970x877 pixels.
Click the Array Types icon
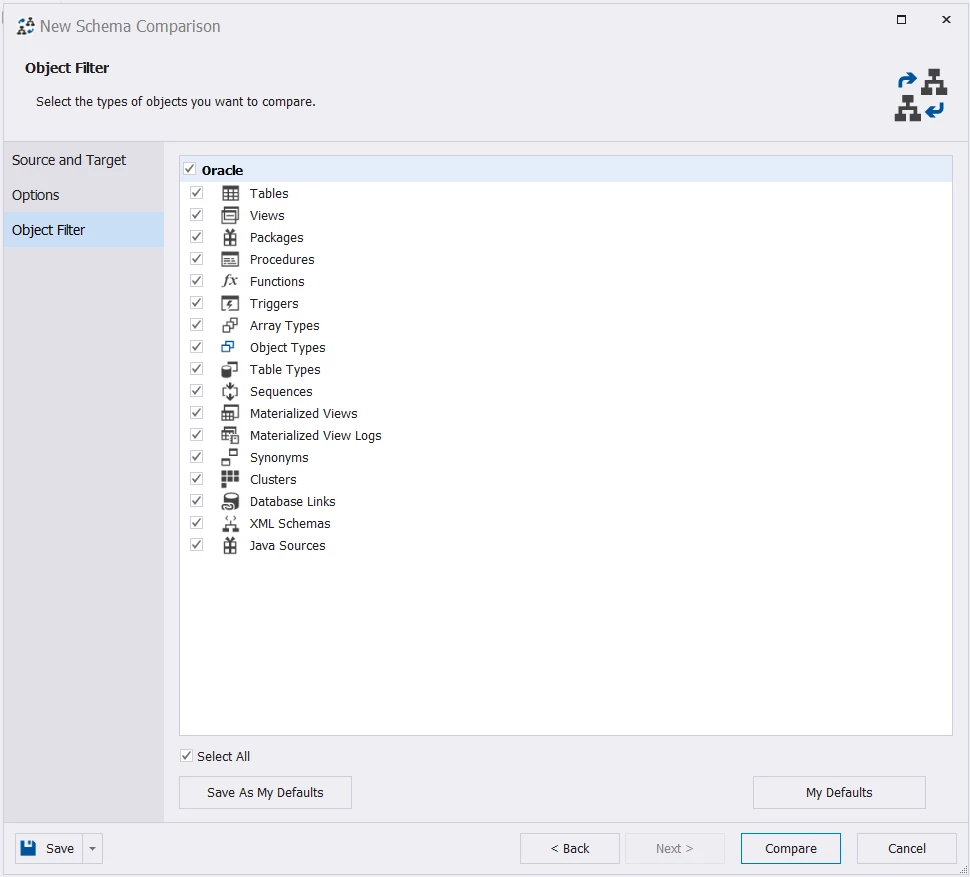[230, 325]
